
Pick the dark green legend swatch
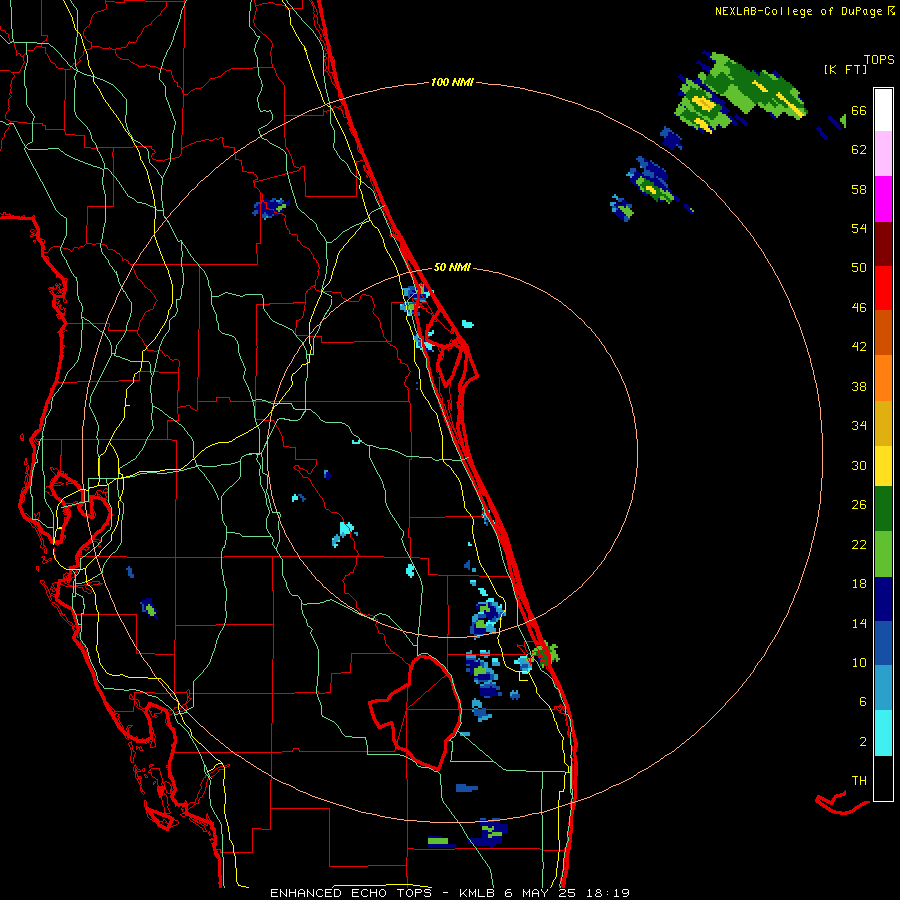(883, 509)
